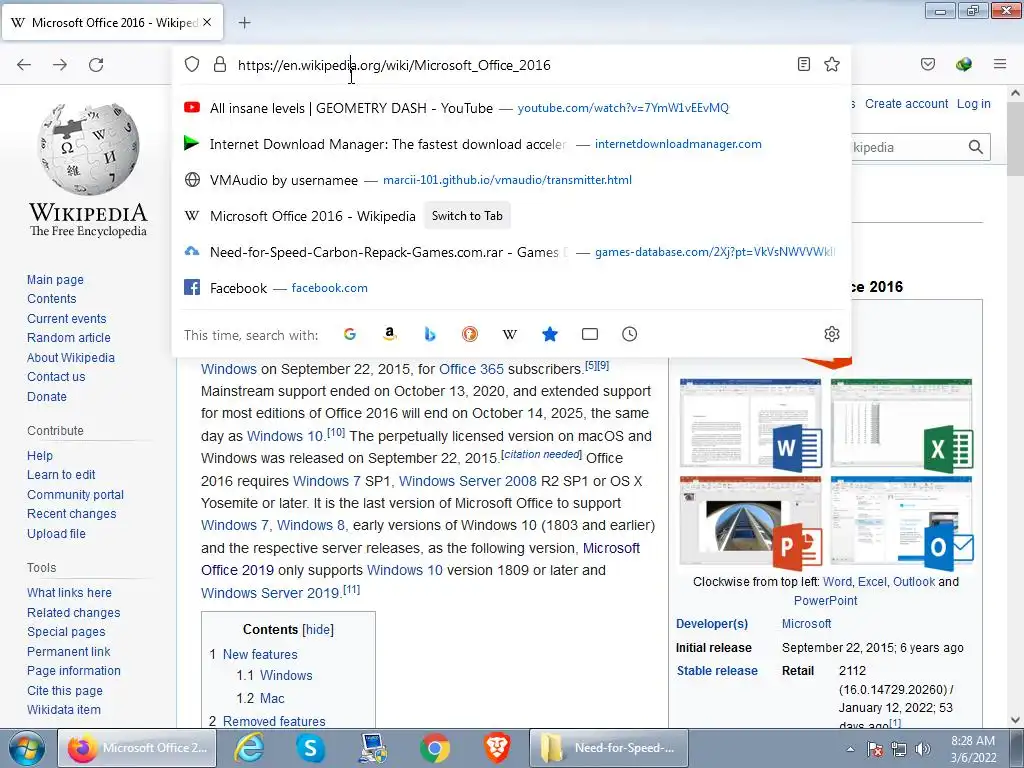1024x768 pixels.
Task: Click the Internet Download Manager extension icon
Action: click(x=963, y=64)
